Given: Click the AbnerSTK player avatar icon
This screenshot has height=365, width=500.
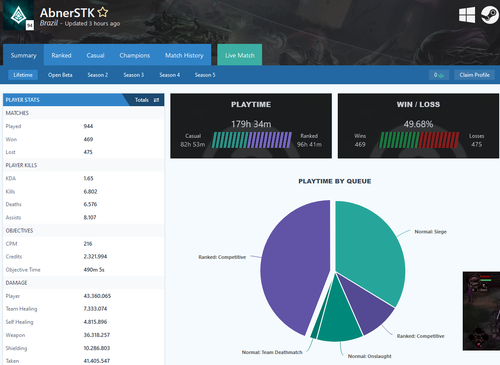Looking at the screenshot, I should click(x=18, y=15).
